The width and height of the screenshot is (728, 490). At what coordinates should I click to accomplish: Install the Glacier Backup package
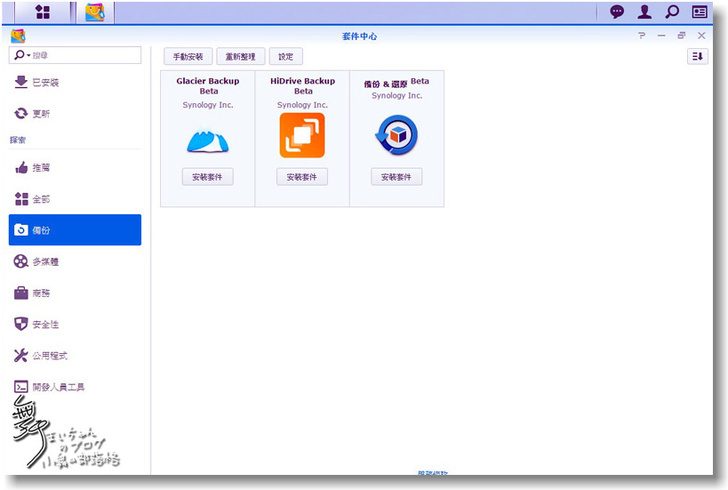[x=207, y=177]
